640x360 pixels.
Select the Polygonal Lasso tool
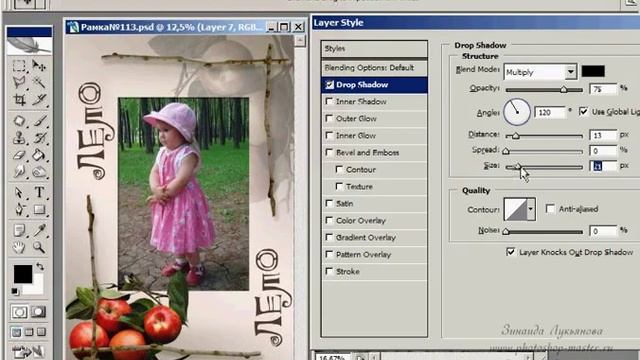(x=19, y=82)
